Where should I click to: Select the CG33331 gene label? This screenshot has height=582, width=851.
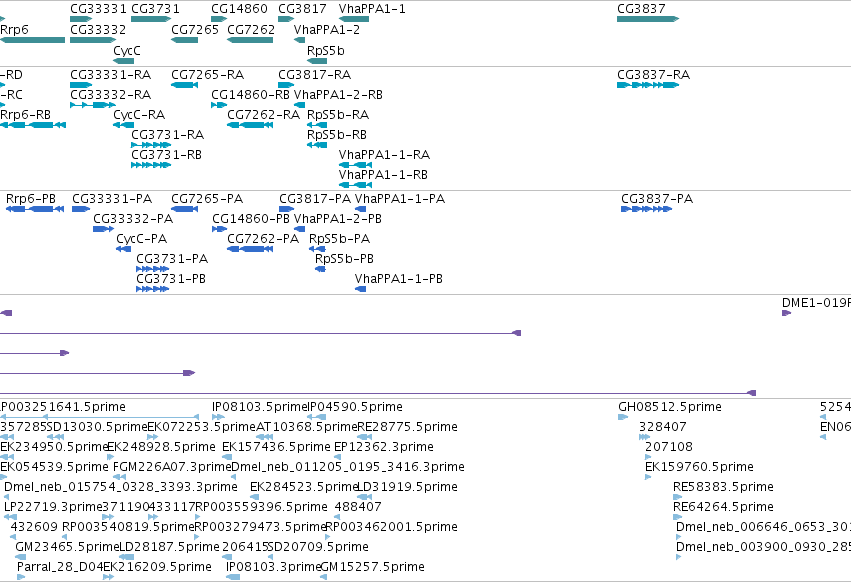point(98,9)
